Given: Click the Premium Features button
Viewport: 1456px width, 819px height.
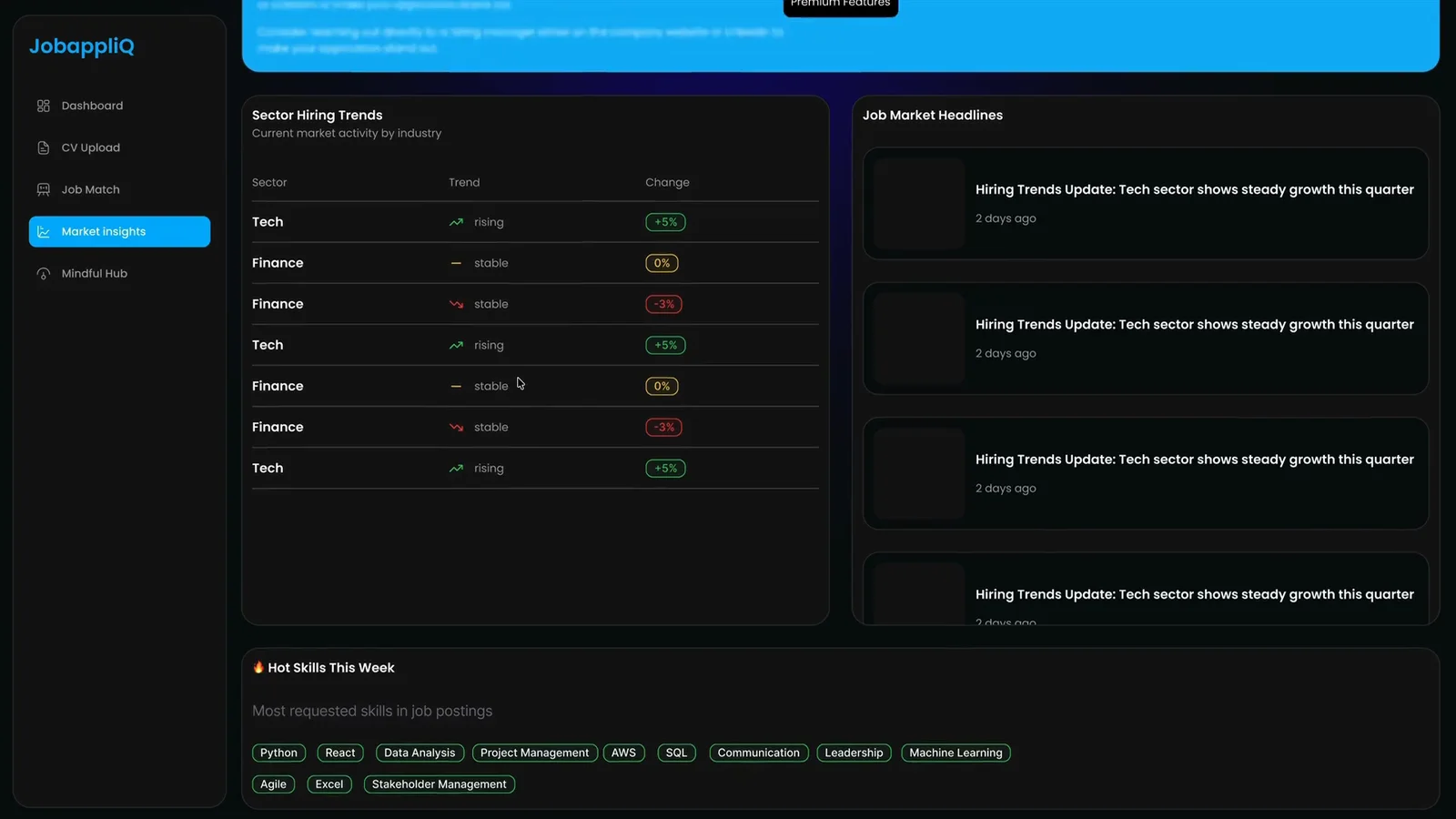Looking at the screenshot, I should click(840, 5).
